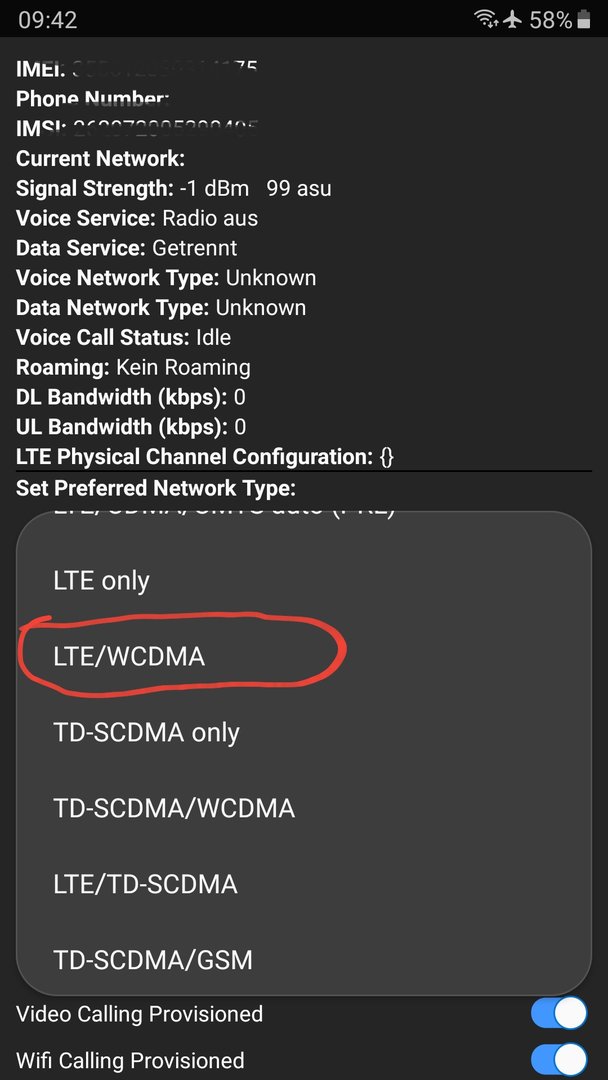
Task: Toggle Video Calling Provisioned switch
Action: (x=559, y=1013)
